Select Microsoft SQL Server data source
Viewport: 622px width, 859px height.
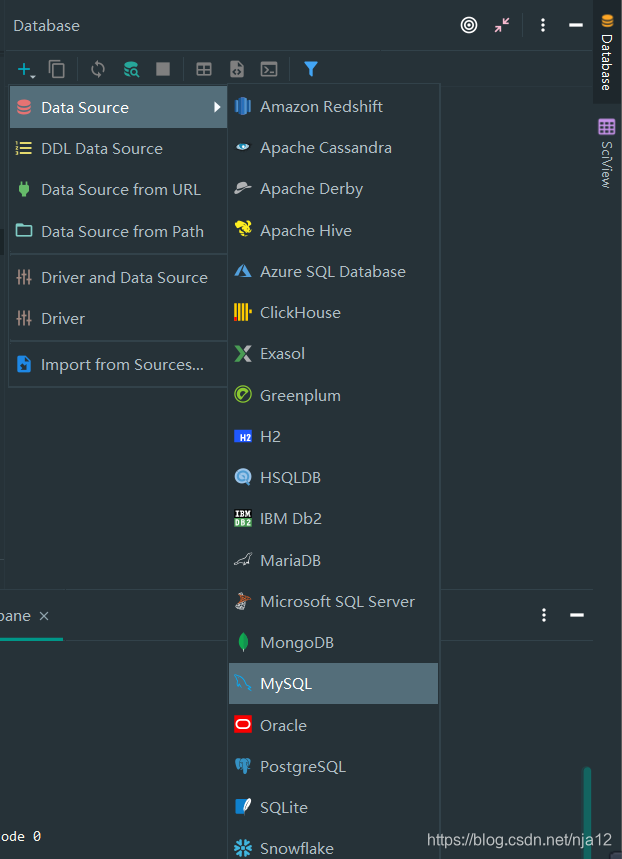(x=333, y=601)
